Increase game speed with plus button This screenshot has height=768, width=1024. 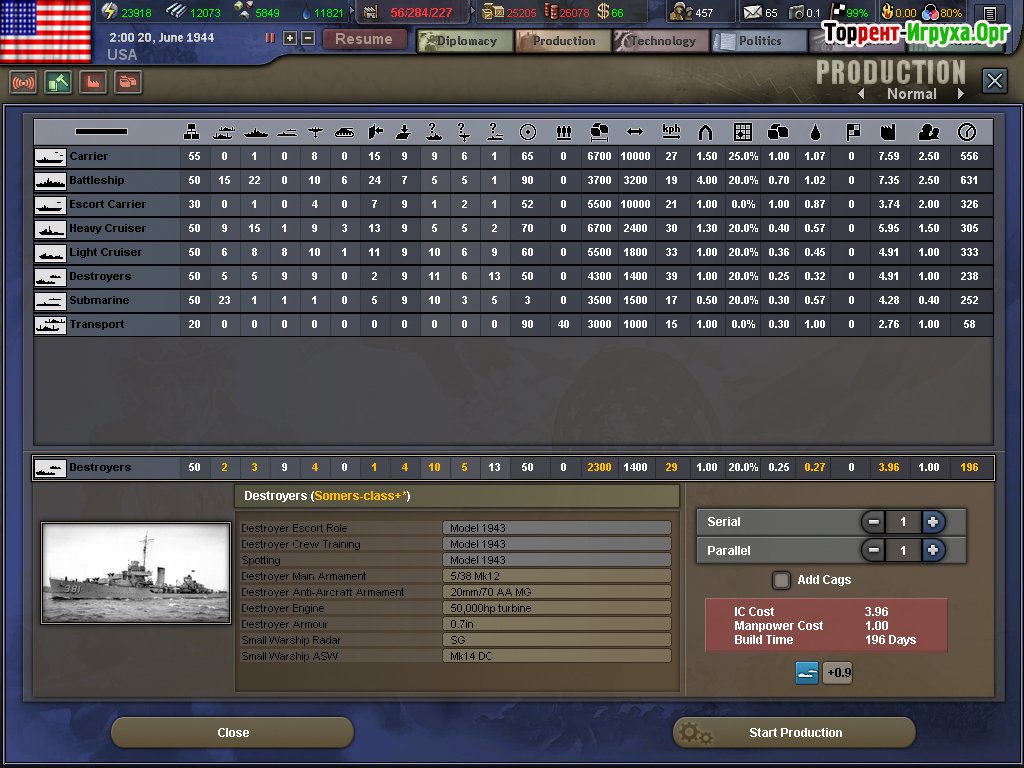tap(290, 39)
